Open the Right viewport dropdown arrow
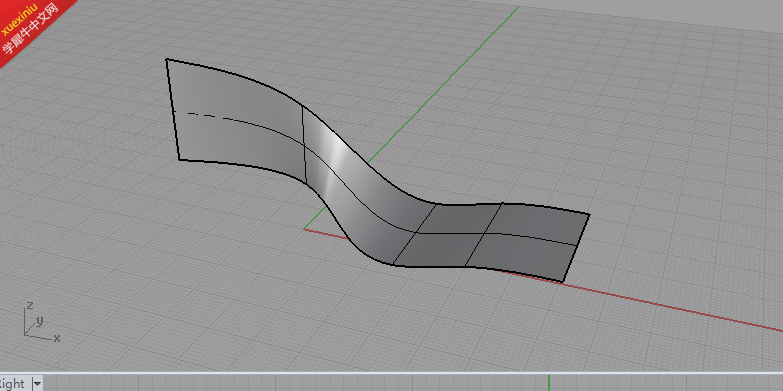 tap(37, 384)
